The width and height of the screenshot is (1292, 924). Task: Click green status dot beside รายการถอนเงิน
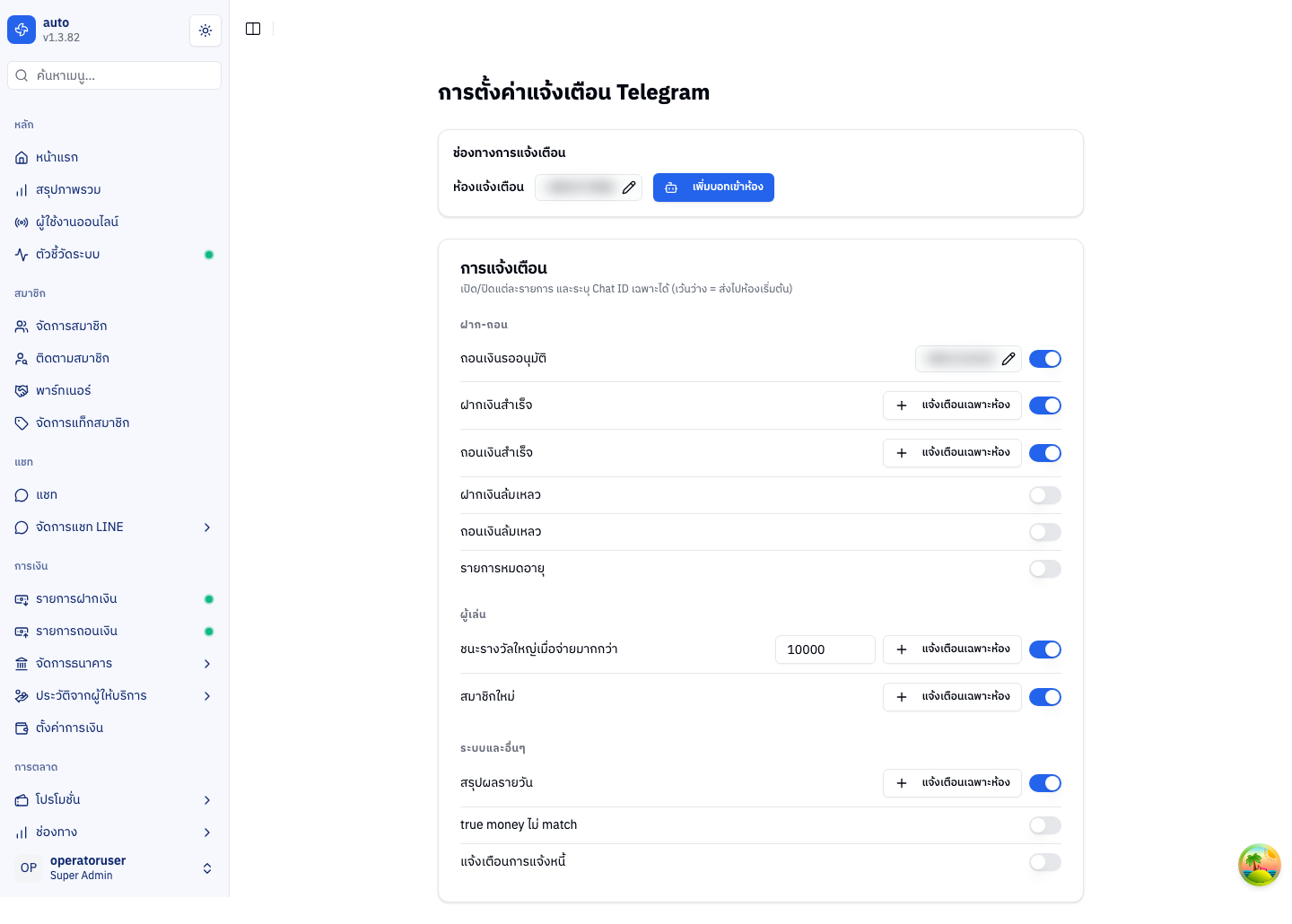tap(209, 632)
